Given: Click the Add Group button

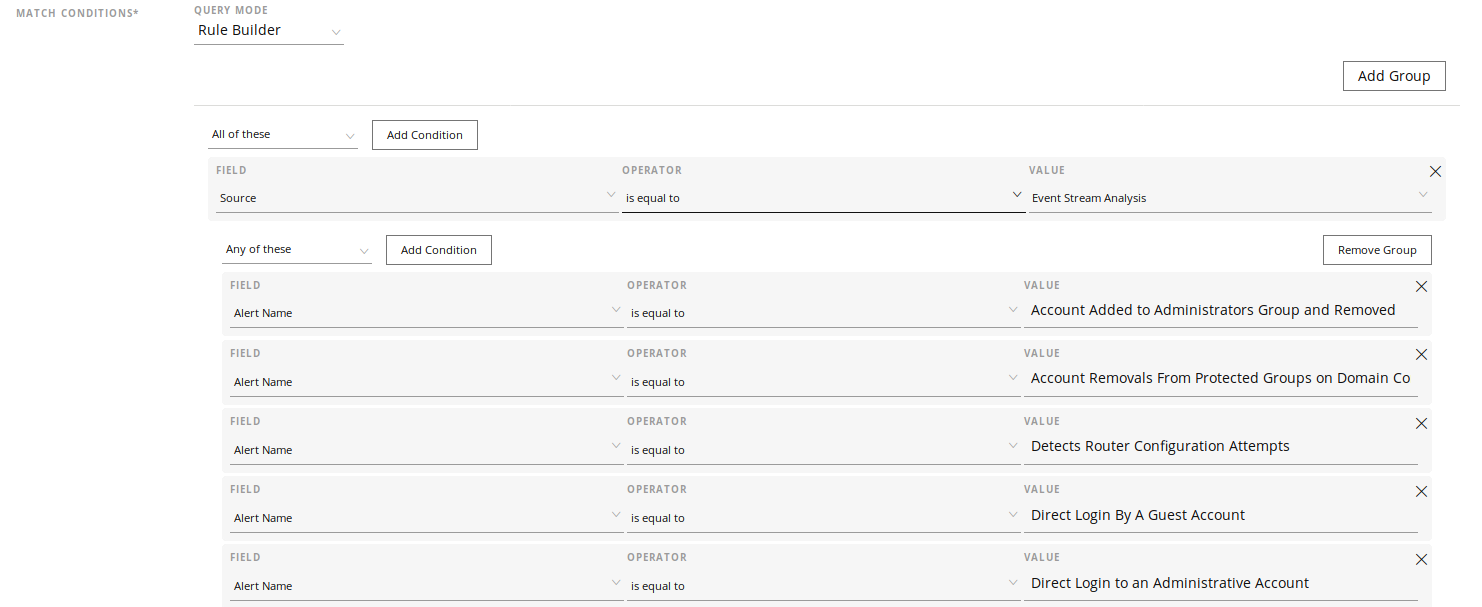Looking at the screenshot, I should [x=1393, y=76].
